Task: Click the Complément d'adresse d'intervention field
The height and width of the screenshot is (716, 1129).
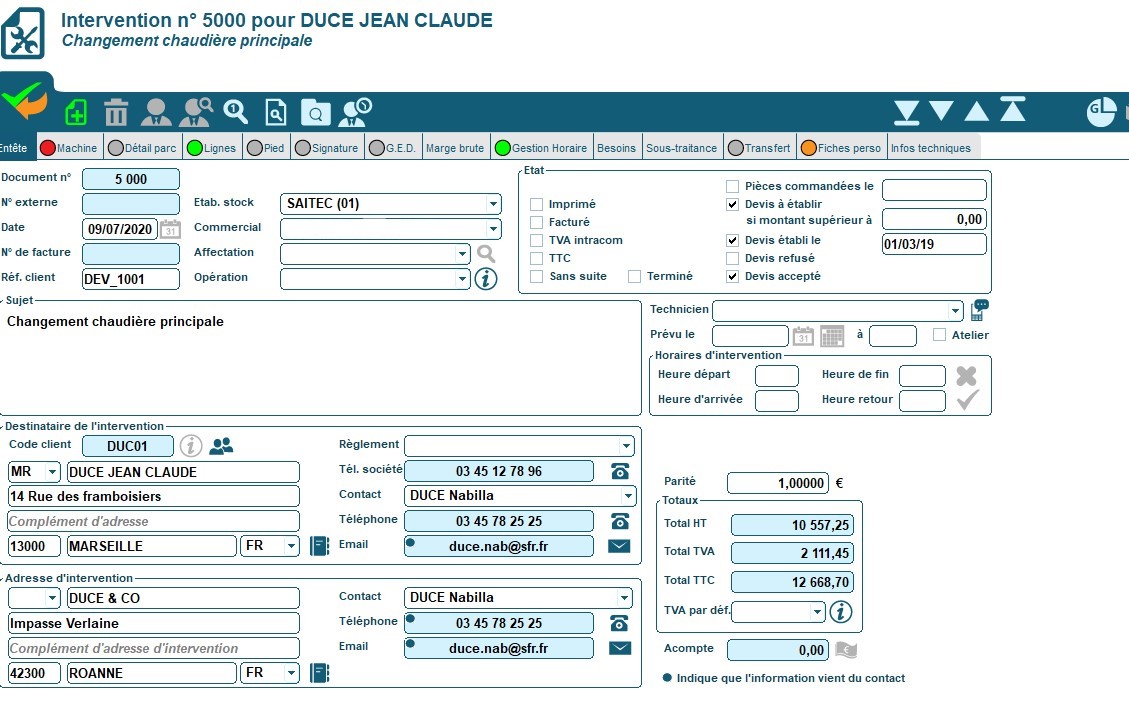Action: [153, 648]
